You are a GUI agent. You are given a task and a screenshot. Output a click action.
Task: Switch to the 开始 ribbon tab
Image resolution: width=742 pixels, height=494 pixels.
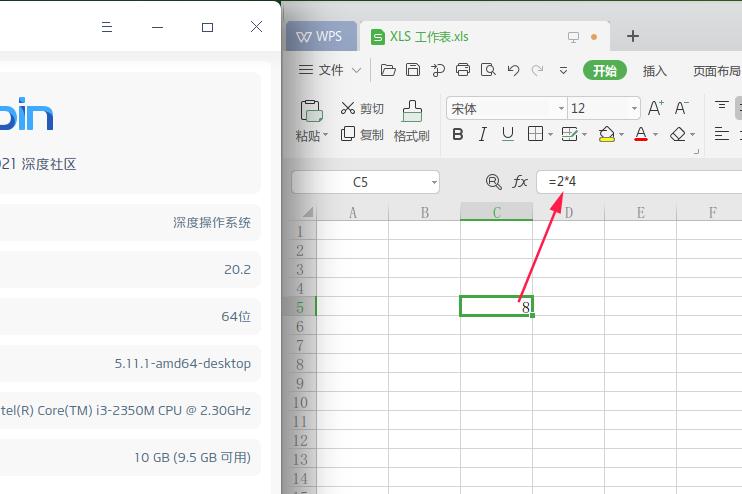point(605,71)
